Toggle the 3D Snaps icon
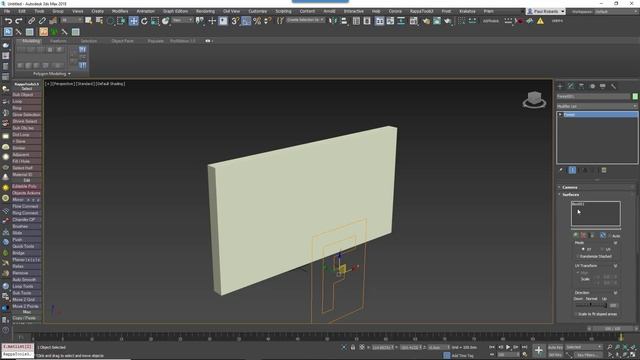 [x=235, y=21]
